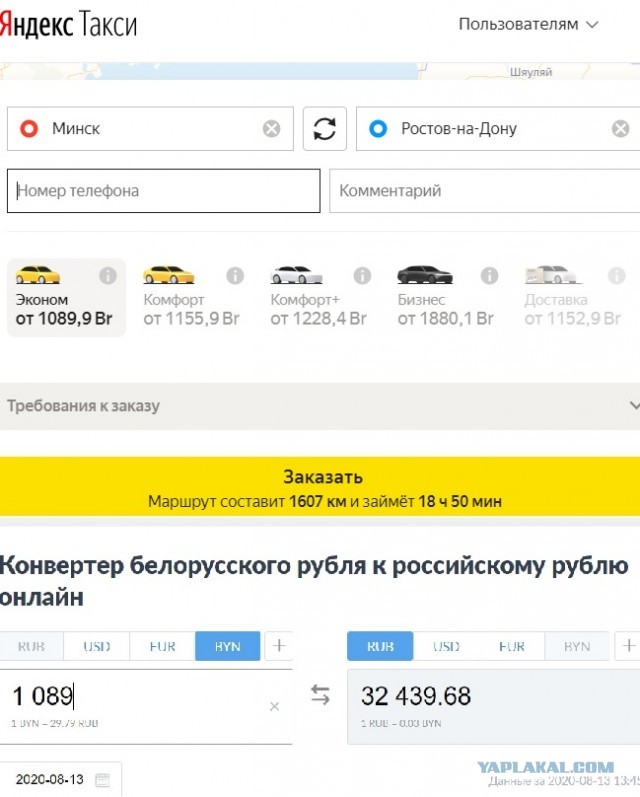Select BYN as target currency

pos(576,646)
